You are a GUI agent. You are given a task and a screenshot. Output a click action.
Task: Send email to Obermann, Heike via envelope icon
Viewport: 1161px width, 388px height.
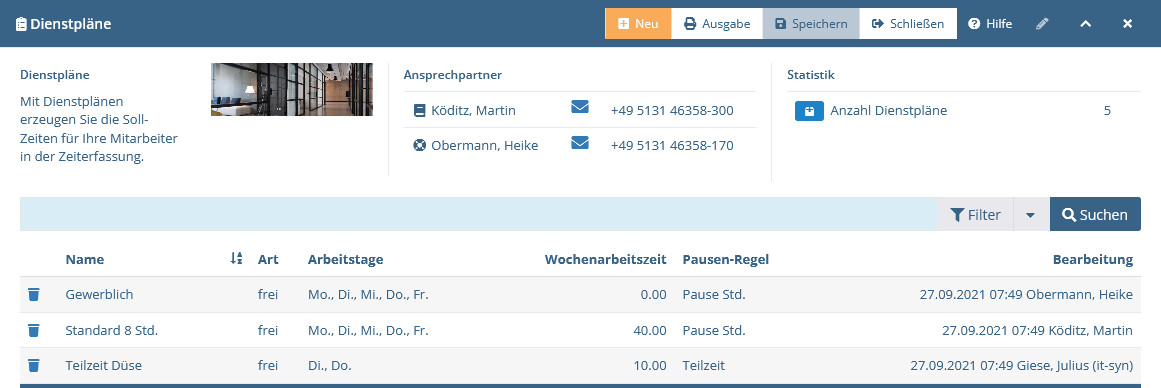pos(580,142)
